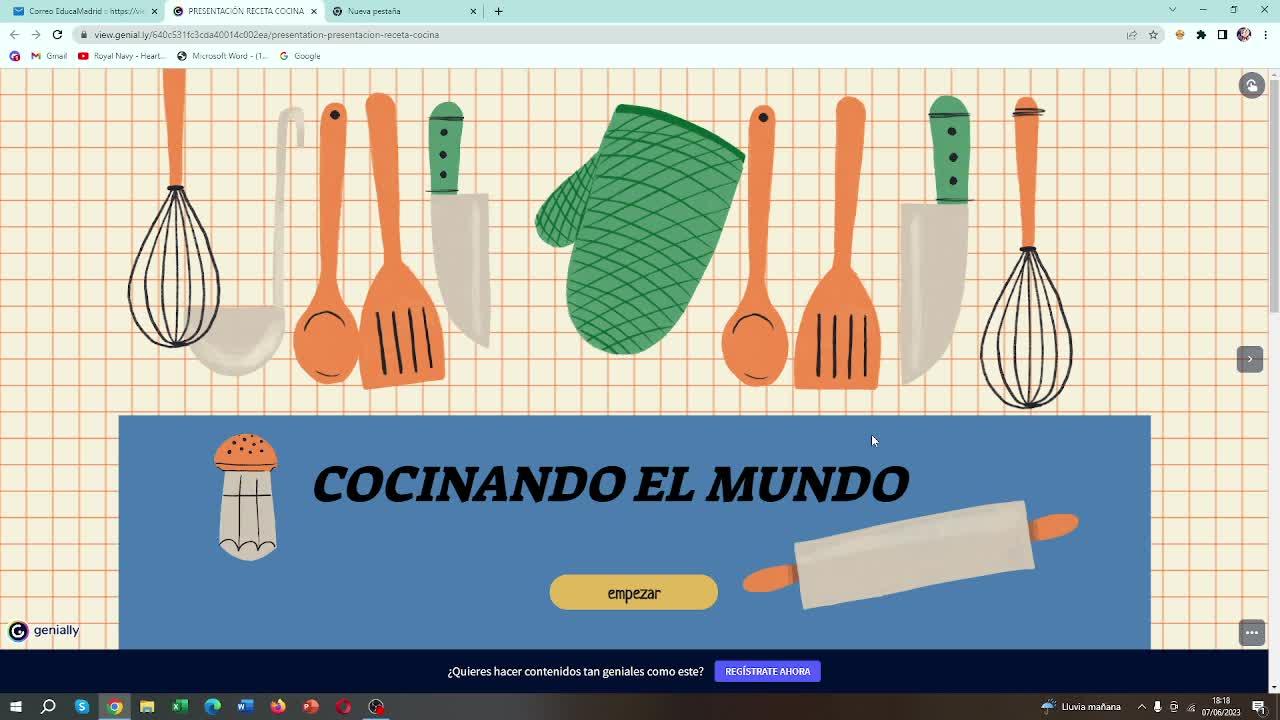This screenshot has width=1280, height=720.
Task: Switch to the Correo EducaMadrid tab
Action: [85, 11]
